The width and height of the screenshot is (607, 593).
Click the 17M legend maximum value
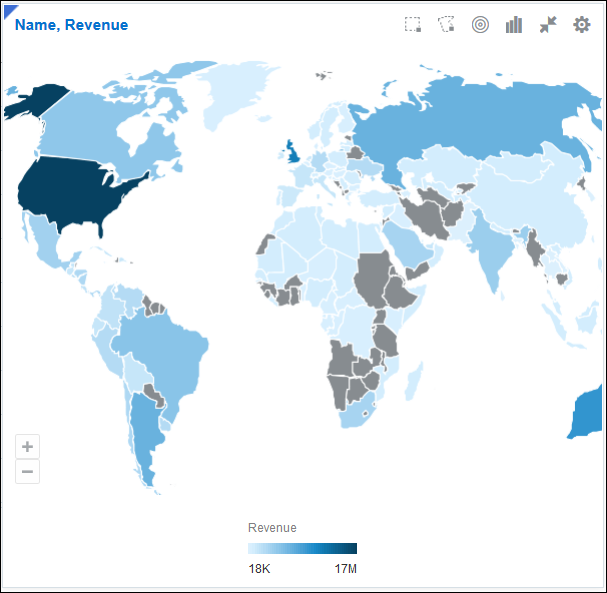346,569
